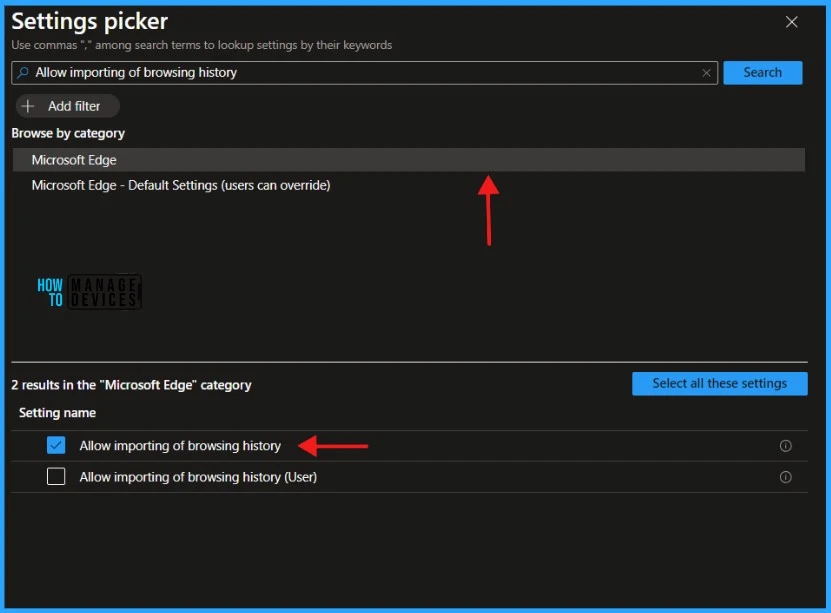This screenshot has width=831, height=613.
Task: Click the Setting name column header
Action: click(57, 413)
